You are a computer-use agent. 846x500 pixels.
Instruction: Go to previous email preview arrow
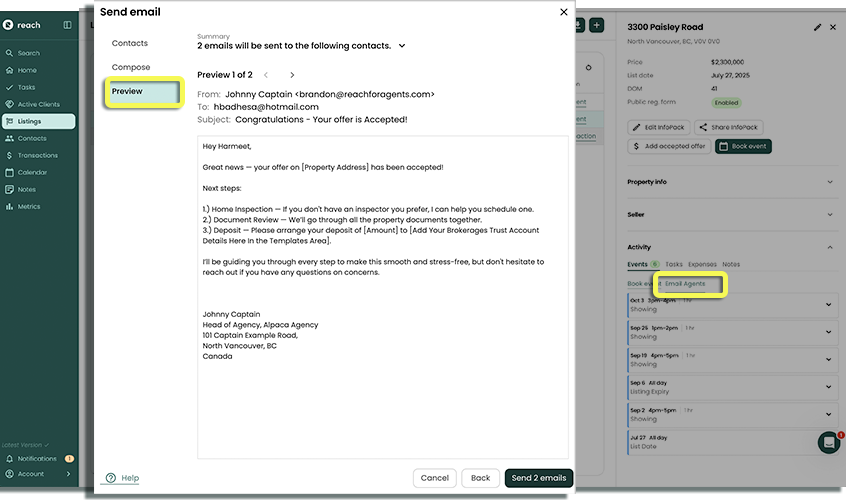[x=266, y=75]
